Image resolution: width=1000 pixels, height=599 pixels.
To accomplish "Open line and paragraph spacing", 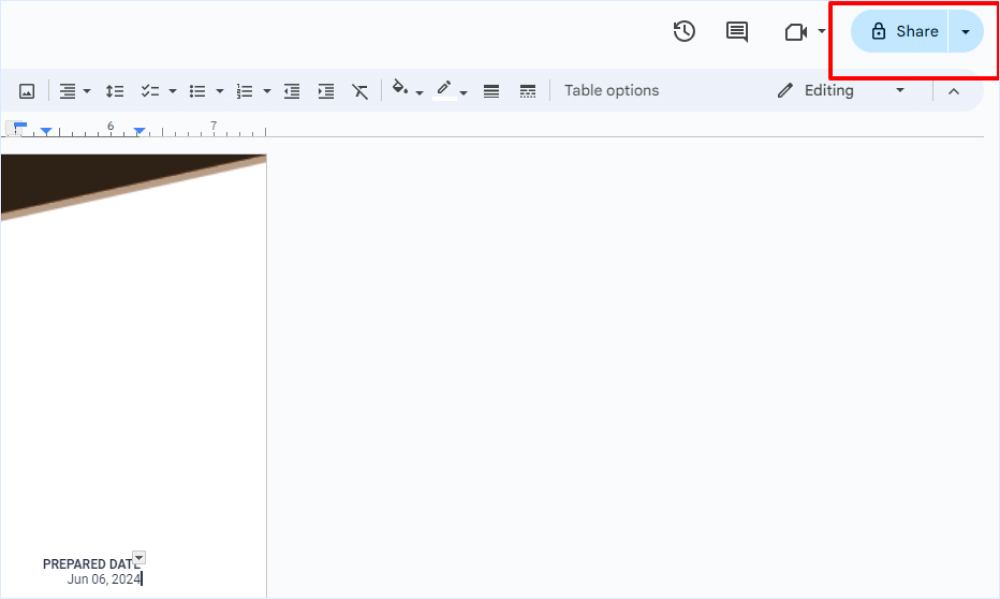I will [x=115, y=91].
